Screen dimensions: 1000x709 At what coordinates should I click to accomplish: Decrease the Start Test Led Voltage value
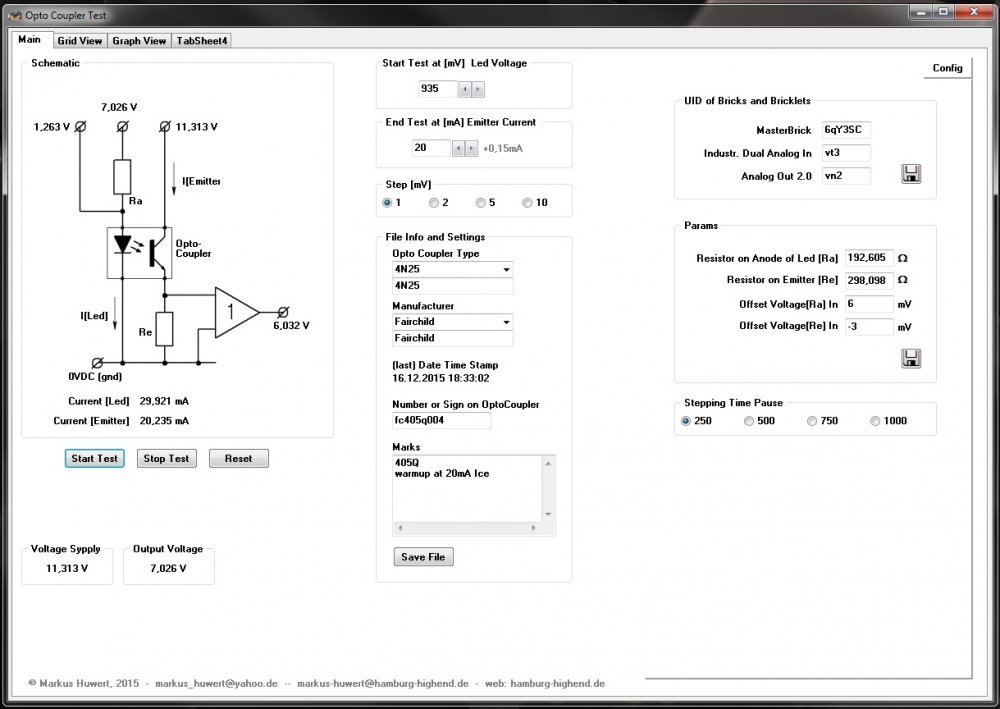coord(464,89)
